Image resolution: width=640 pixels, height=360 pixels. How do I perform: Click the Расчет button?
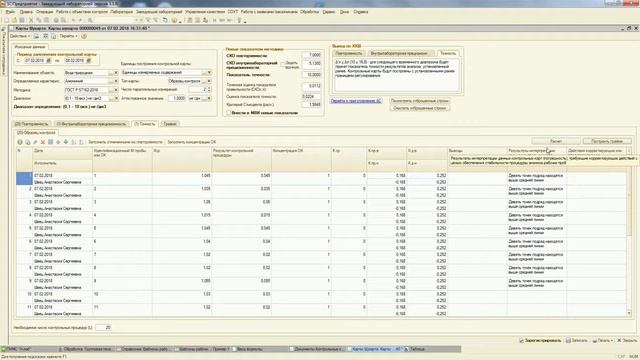[x=556, y=141]
